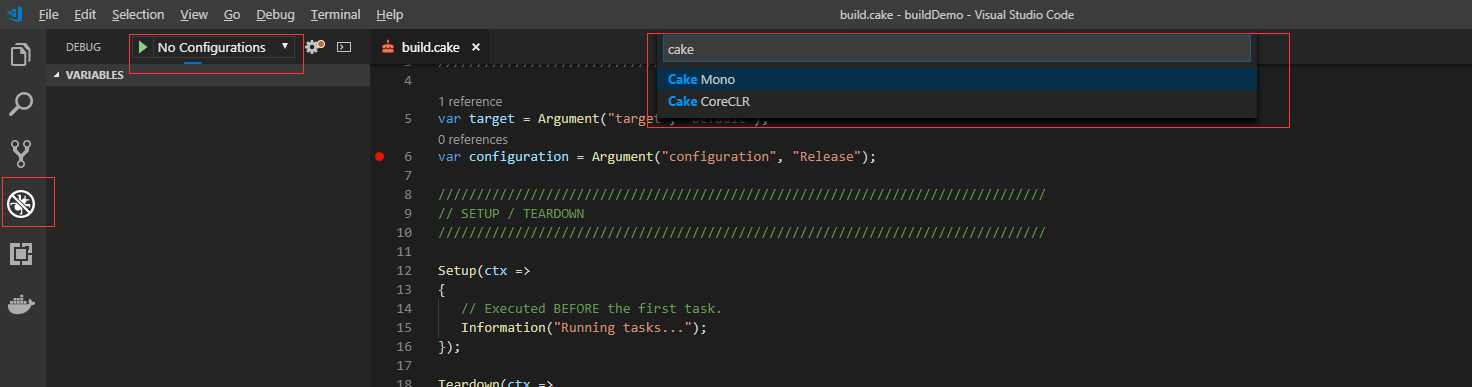1472x387 pixels.
Task: Click the 1 reference code lens link
Action: click(x=470, y=101)
